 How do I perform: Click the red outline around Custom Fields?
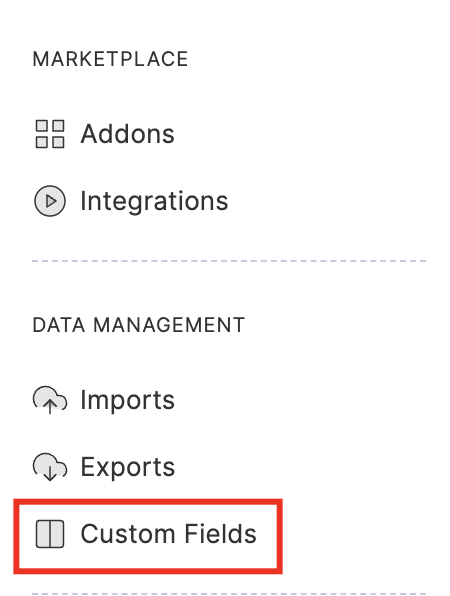tap(148, 502)
